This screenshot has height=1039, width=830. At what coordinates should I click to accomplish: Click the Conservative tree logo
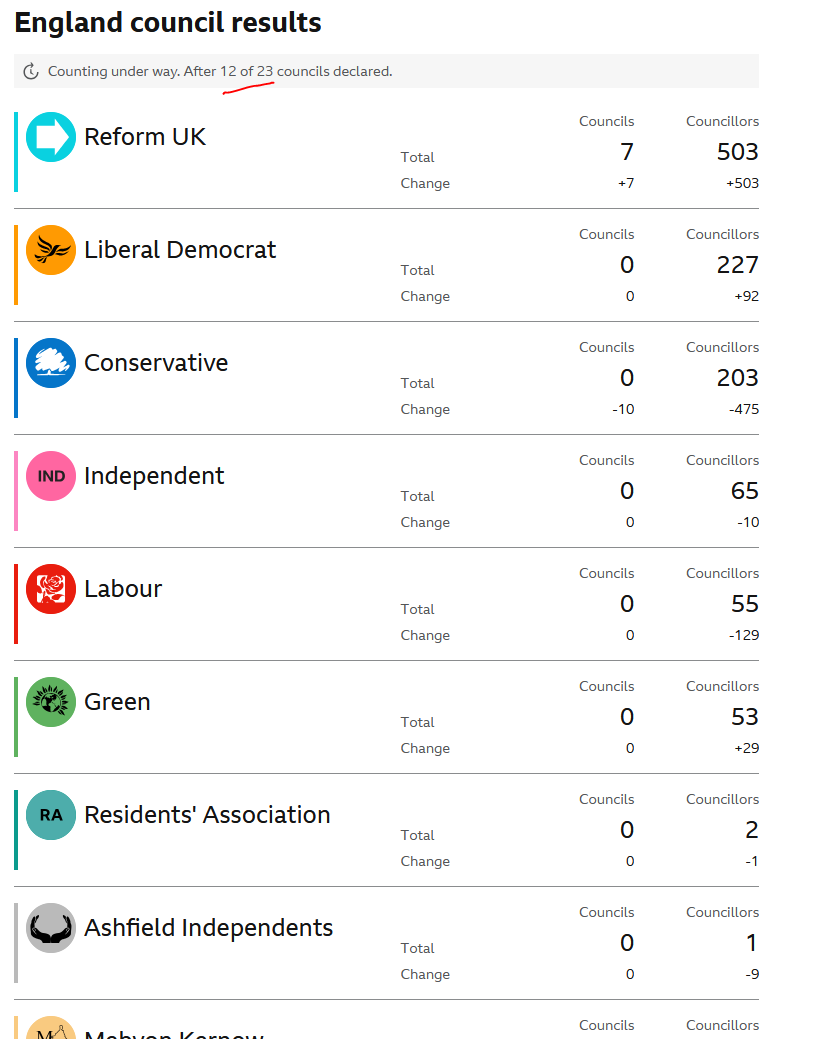[51, 363]
